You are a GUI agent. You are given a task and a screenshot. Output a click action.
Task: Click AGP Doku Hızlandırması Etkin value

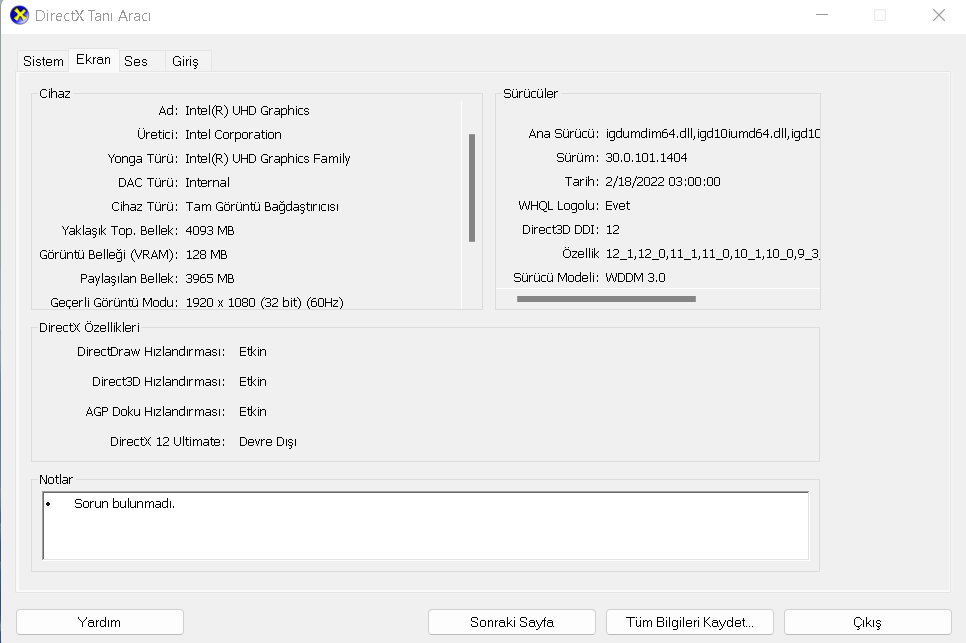click(x=253, y=411)
